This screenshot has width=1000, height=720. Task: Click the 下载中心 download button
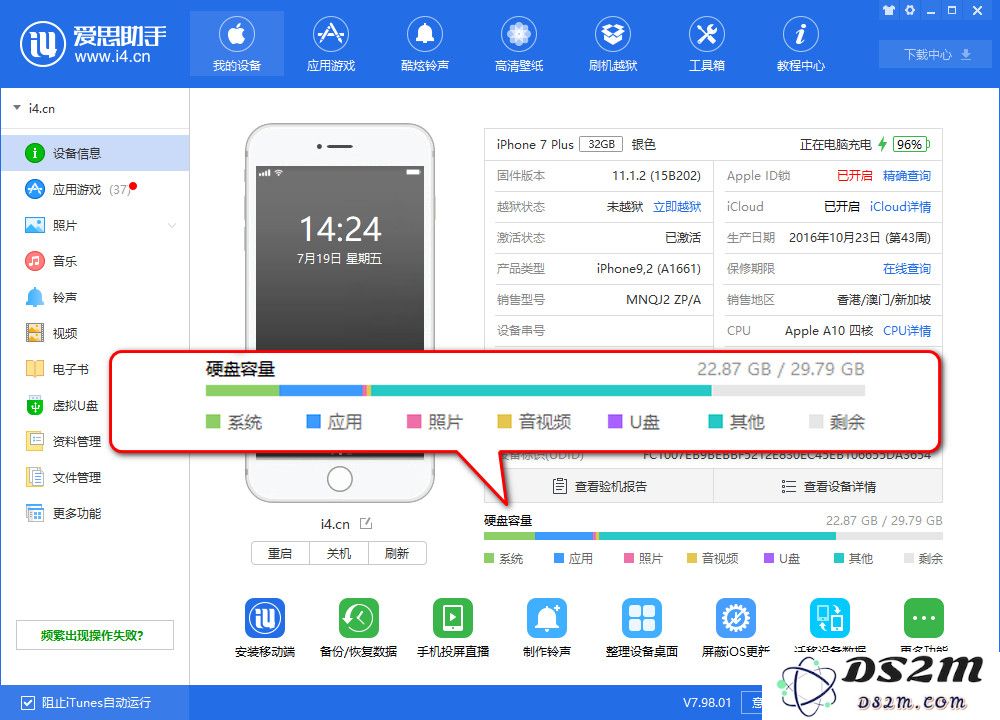[936, 54]
